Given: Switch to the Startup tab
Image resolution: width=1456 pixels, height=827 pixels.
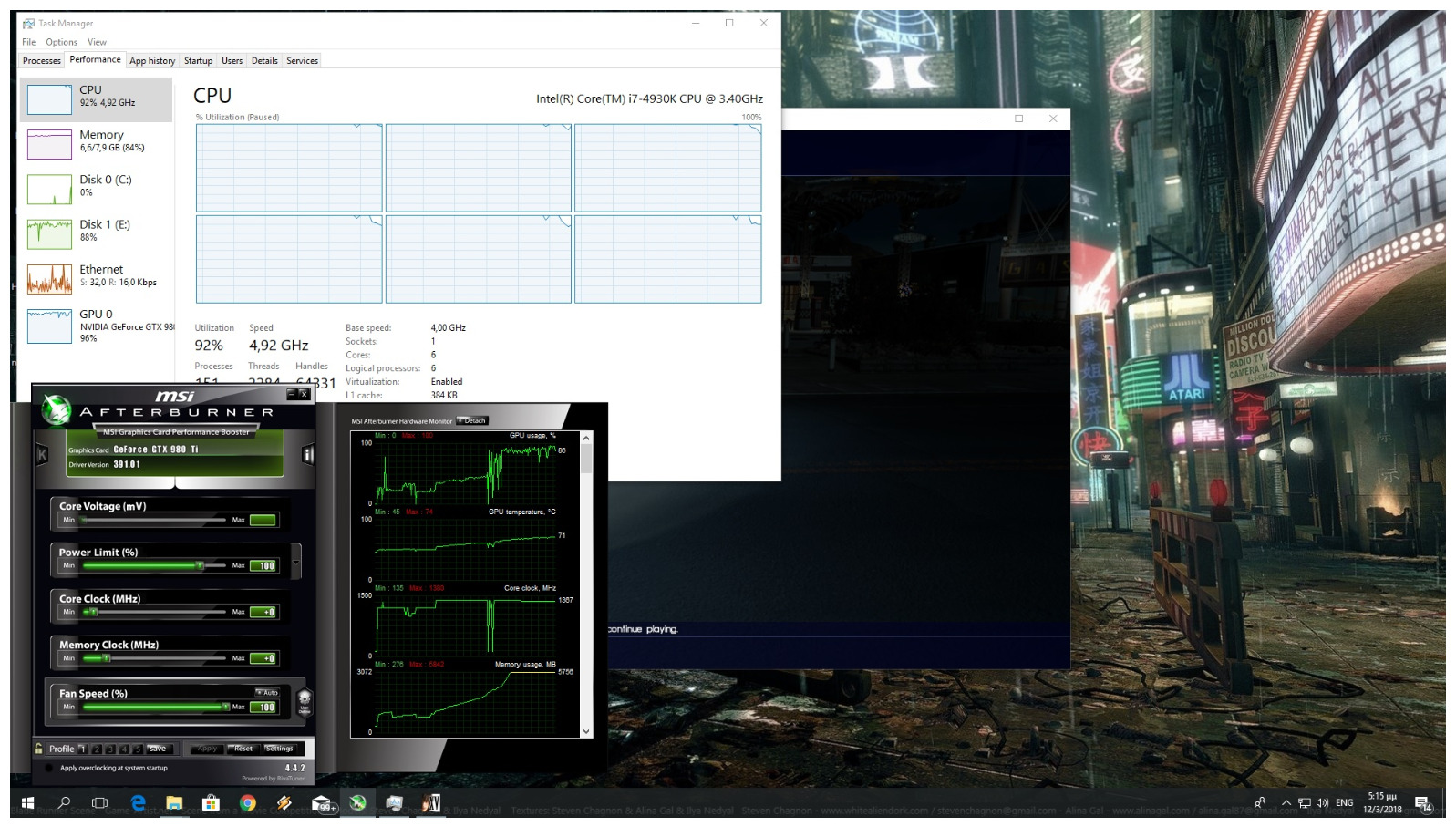Looking at the screenshot, I should click(x=198, y=61).
